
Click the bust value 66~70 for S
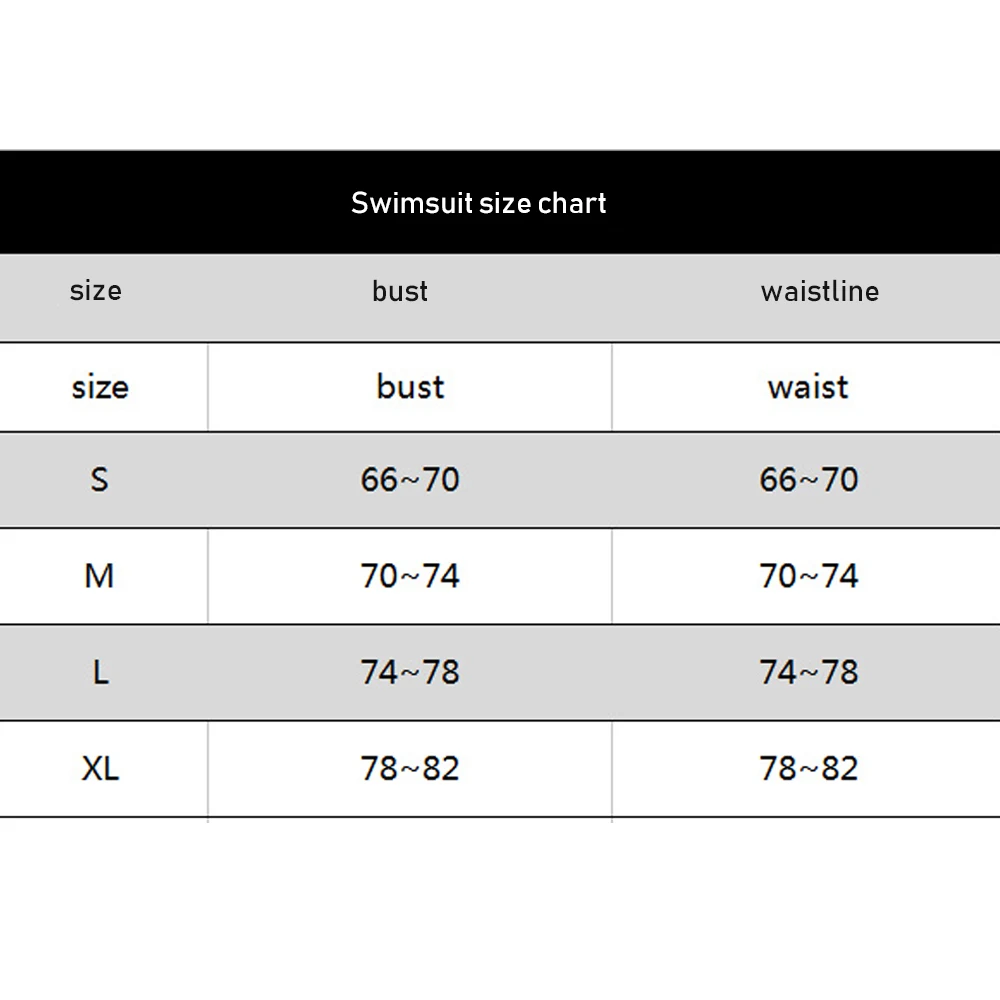tap(410, 480)
